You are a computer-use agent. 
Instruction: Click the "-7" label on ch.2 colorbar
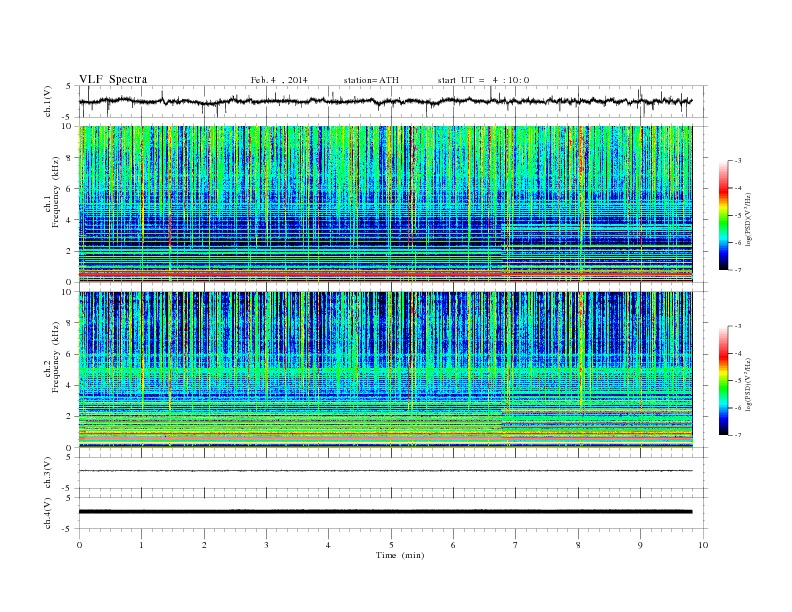coord(738,435)
